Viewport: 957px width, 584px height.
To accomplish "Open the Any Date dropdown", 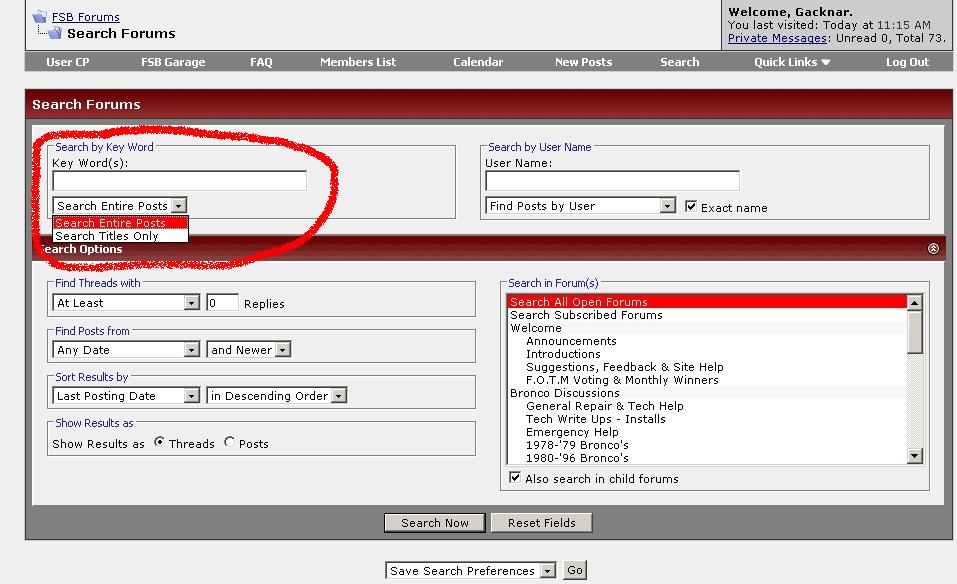I will tap(126, 349).
